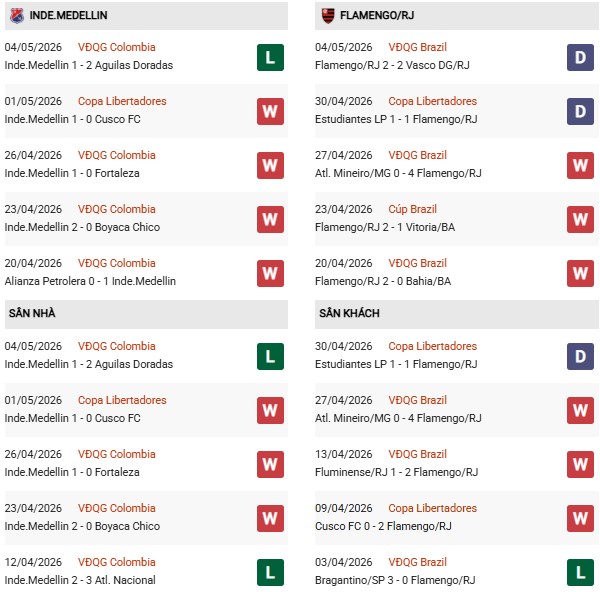Screen dimensions: 600x592
Task: Click the Flamengo/RJ team crest icon
Action: coord(328,16)
